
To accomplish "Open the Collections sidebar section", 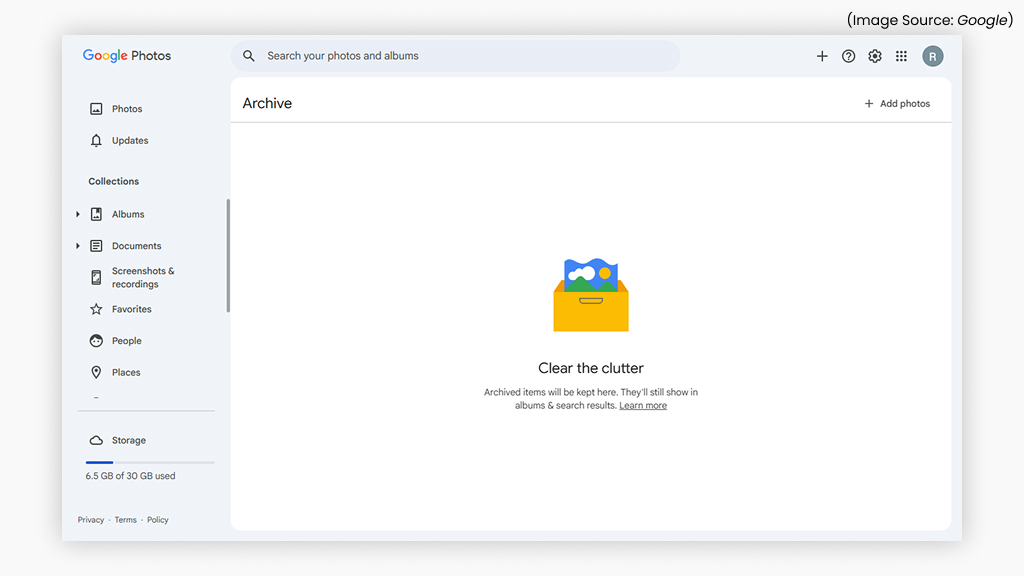I will (113, 181).
